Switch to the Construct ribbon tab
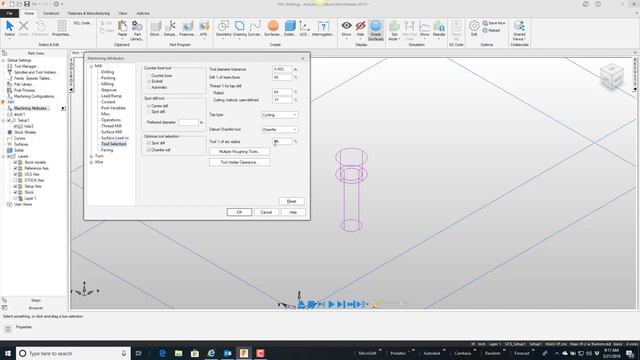Image resolution: width=640 pixels, height=360 pixels. pyautogui.click(x=51, y=13)
